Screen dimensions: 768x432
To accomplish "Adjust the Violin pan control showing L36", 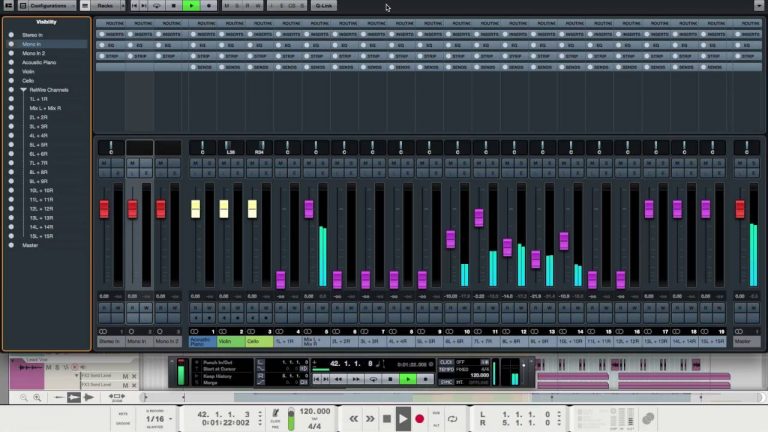I will pyautogui.click(x=230, y=147).
